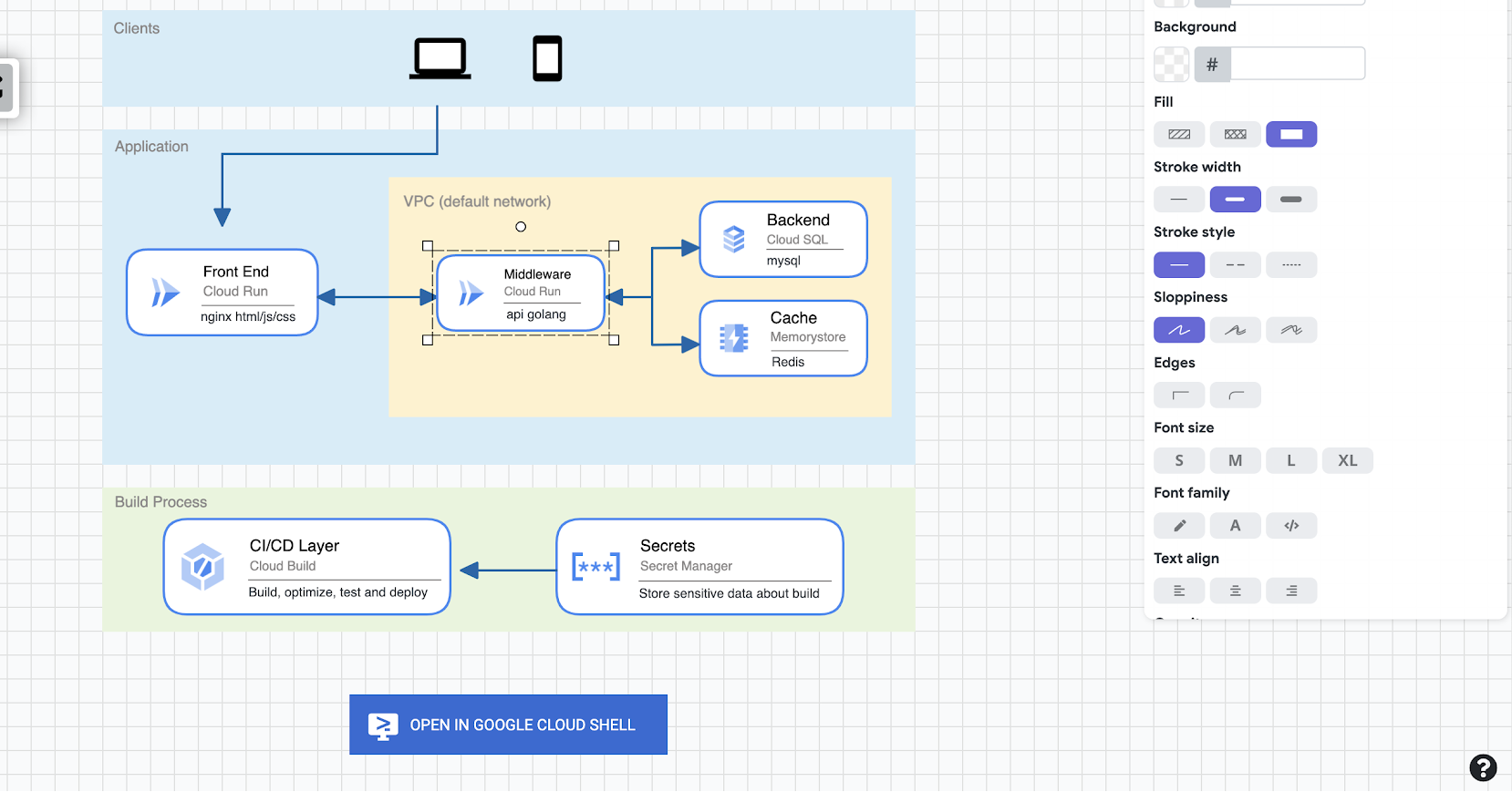The image size is (1512, 792).
Task: Select round edges option
Action: [x=1236, y=395]
